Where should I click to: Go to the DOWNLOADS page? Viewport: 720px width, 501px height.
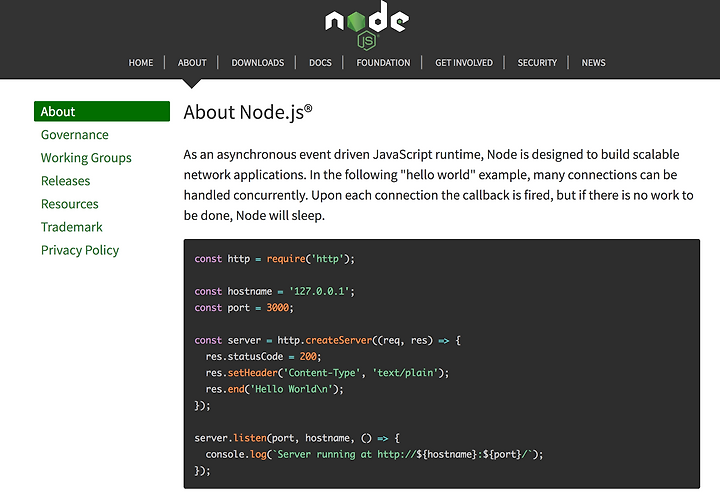pos(258,63)
